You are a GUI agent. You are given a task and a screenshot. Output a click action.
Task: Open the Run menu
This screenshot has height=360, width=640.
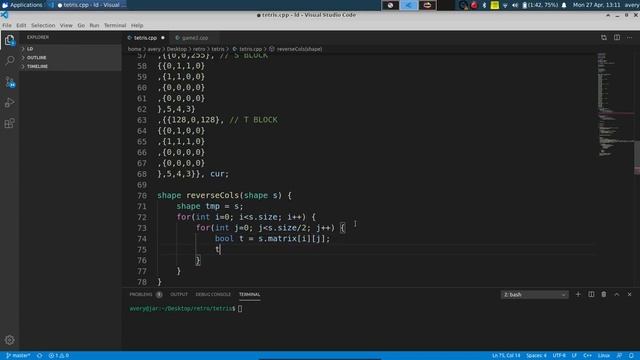pos(94,25)
